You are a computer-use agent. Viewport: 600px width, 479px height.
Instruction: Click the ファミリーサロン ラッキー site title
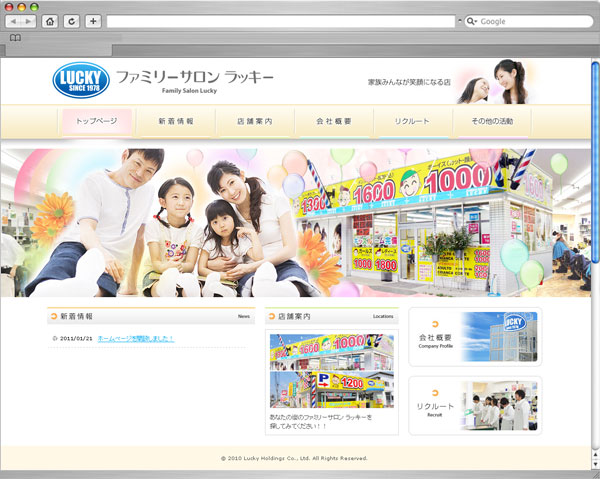point(195,77)
